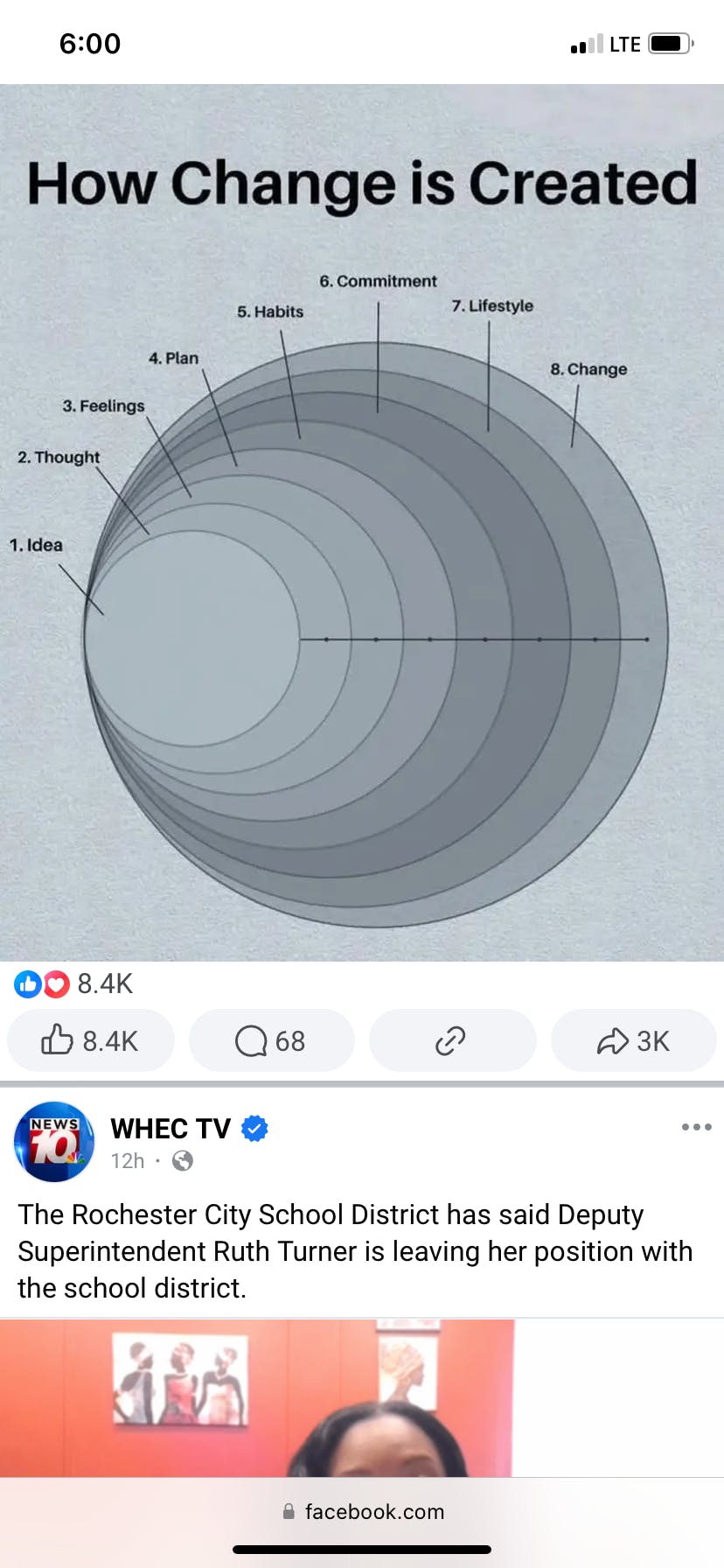View the blue like reaction icon

pos(27,984)
